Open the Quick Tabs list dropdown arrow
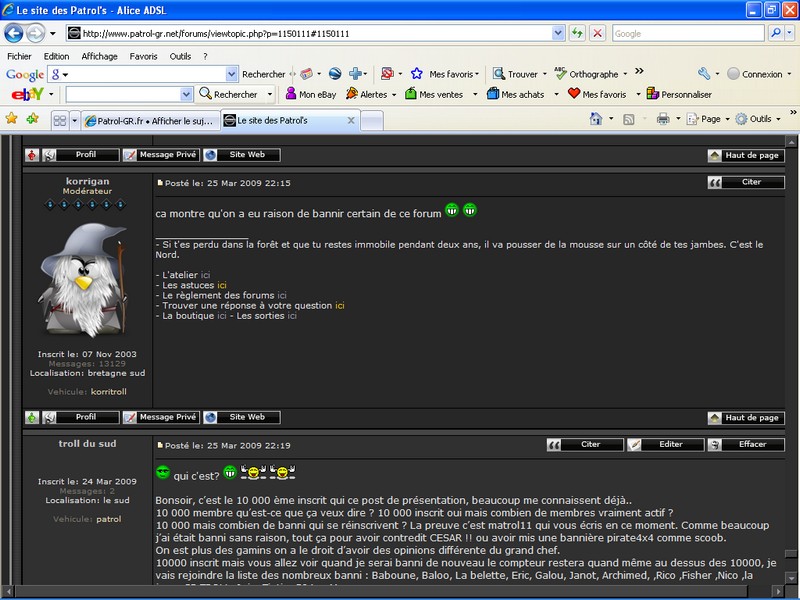 [x=74, y=121]
